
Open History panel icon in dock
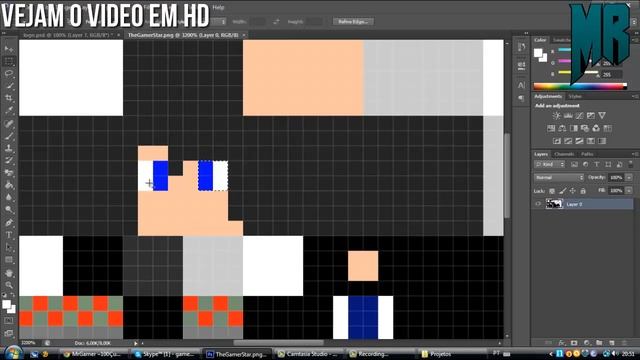[521, 47]
